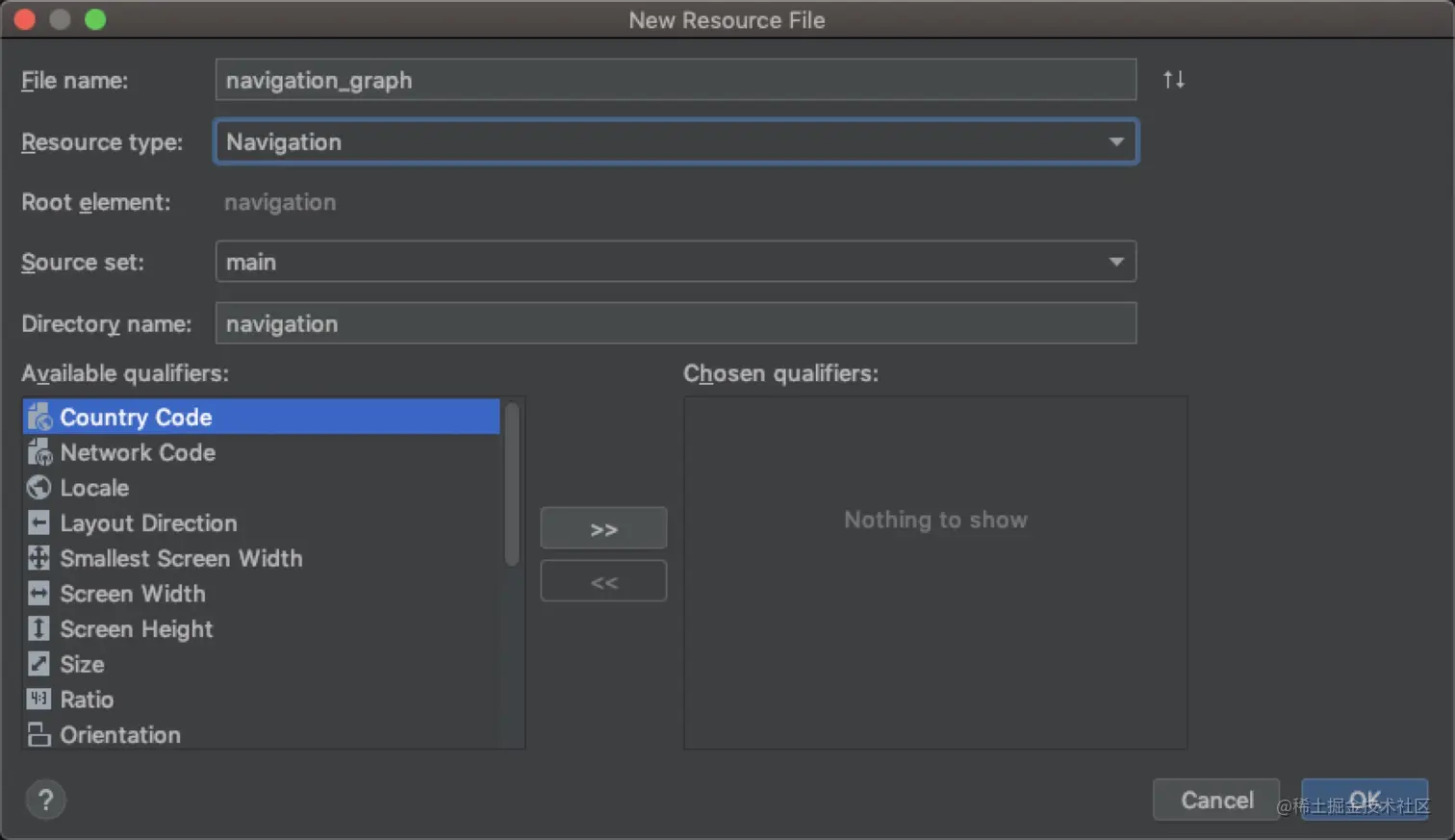Image resolution: width=1455 pixels, height=840 pixels.
Task: Expand the Source set dropdown
Action: (676, 262)
